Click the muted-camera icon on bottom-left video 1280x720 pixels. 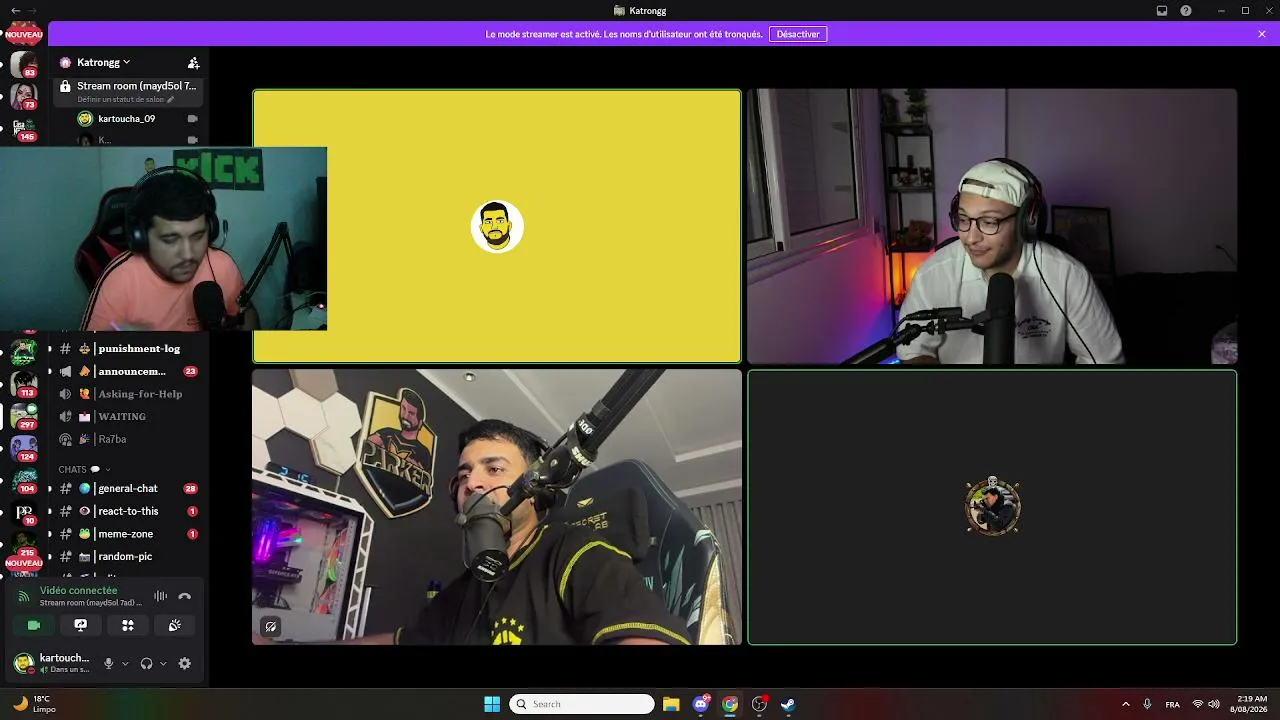point(270,627)
